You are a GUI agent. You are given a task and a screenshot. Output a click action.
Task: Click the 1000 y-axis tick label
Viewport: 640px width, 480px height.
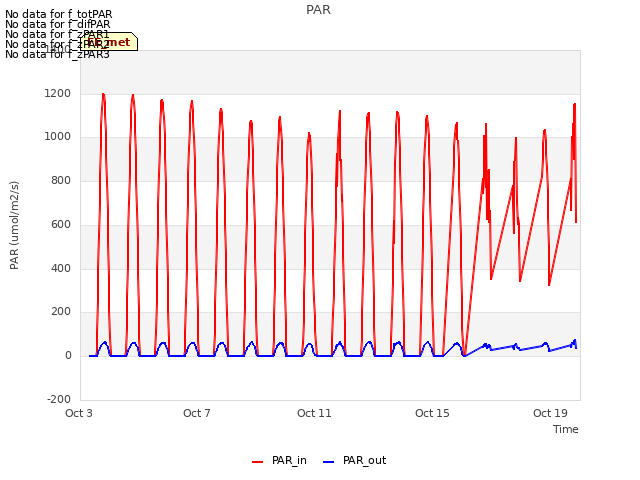click(58, 136)
